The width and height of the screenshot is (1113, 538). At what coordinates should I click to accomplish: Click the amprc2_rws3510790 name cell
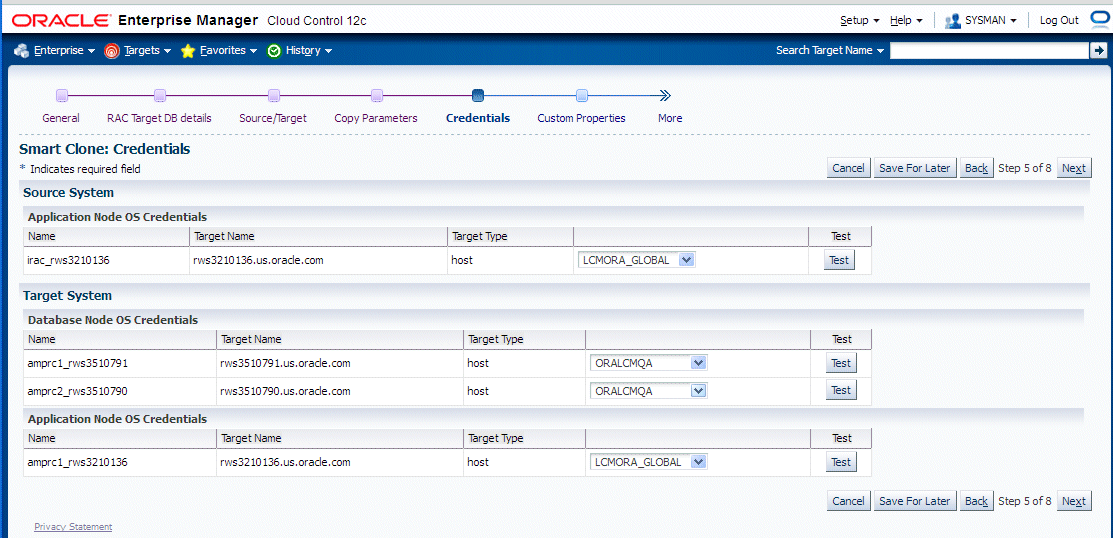point(120,391)
